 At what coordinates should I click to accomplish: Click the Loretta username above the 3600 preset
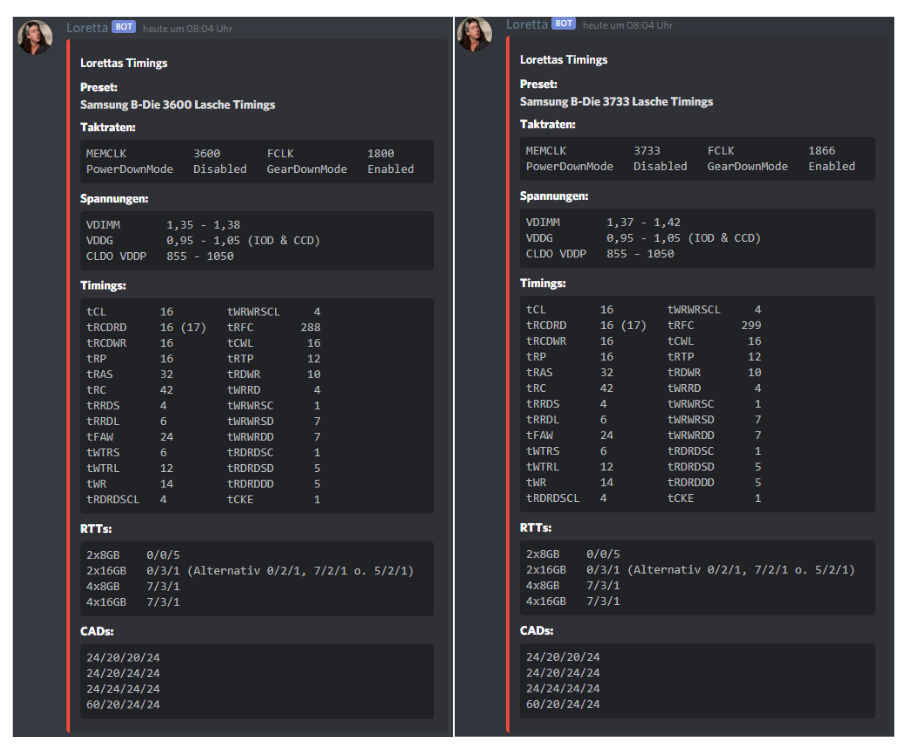click(87, 27)
